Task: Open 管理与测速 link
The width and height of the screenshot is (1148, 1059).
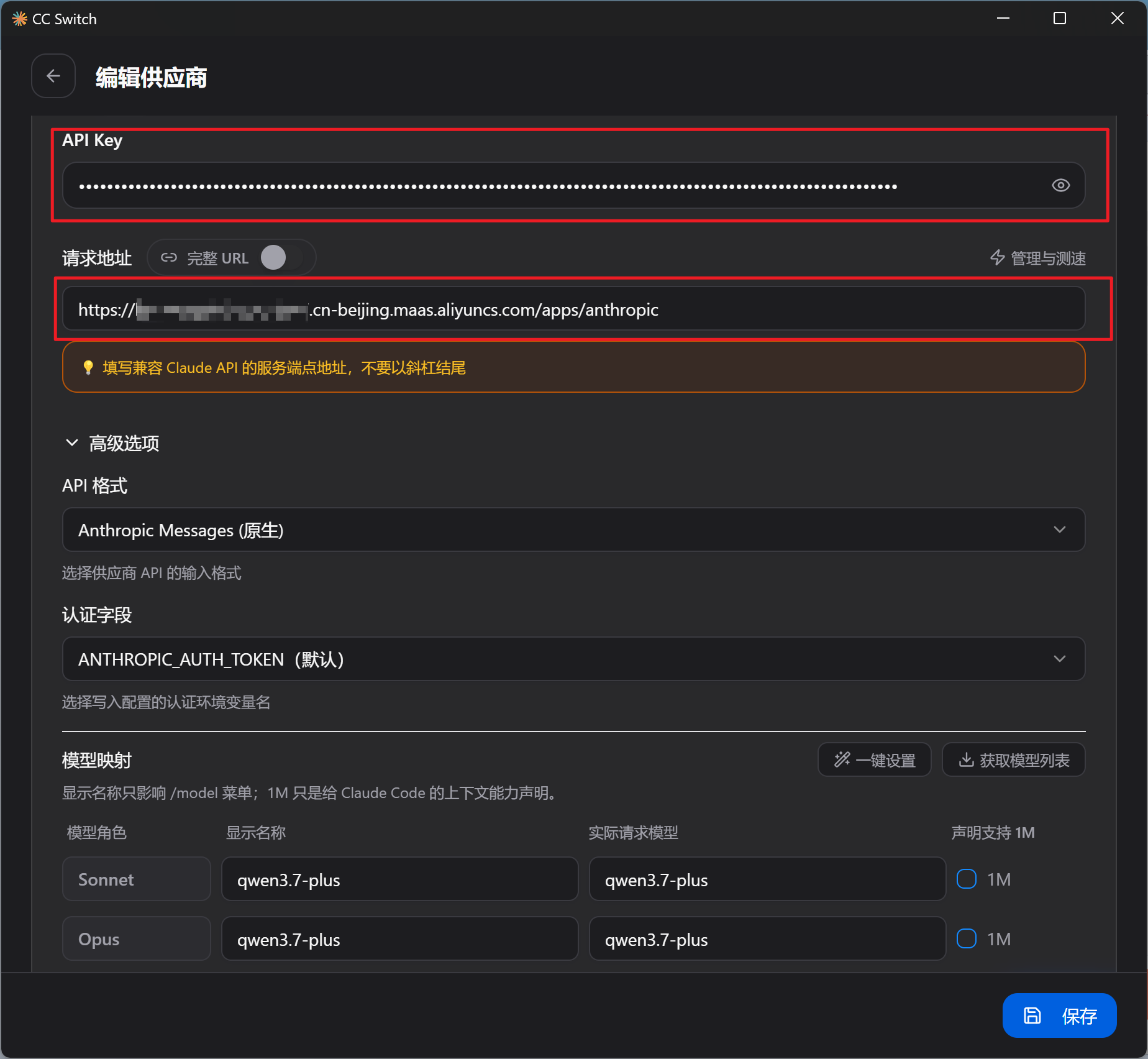Action: (x=1037, y=258)
